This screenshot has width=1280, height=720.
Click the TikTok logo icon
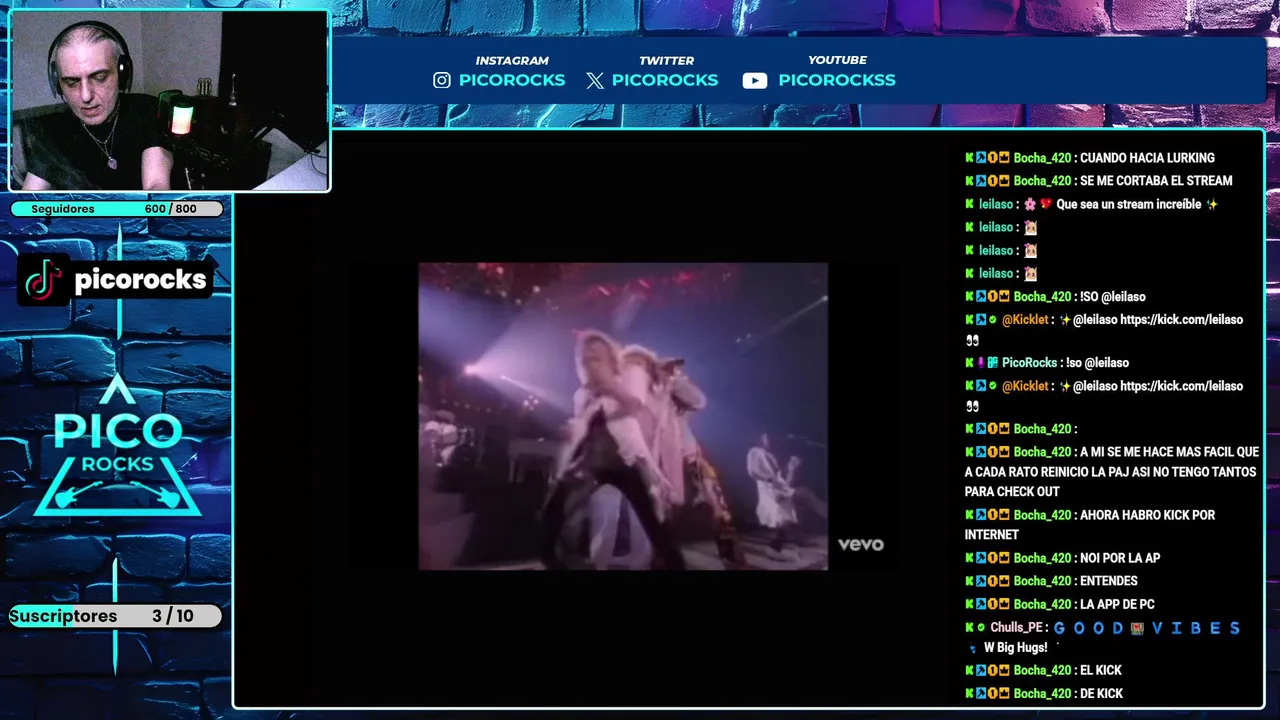pos(43,280)
